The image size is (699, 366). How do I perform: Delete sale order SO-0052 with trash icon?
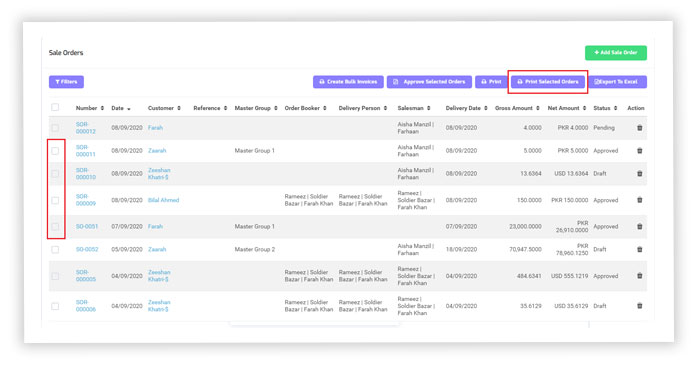639,249
